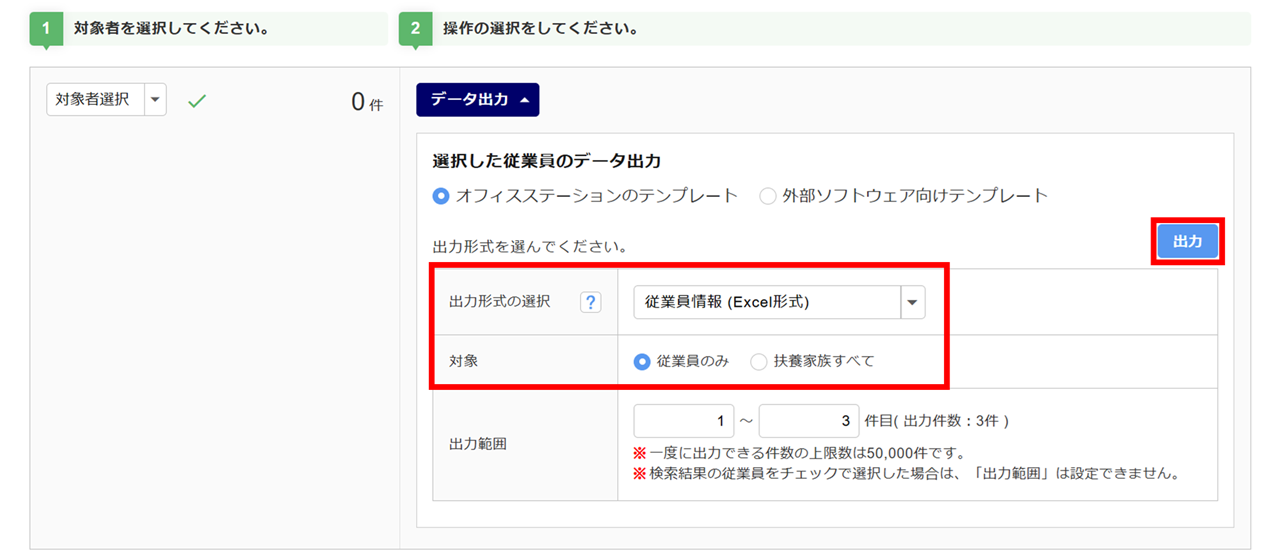Click the 出力形式の選択 row label

point(500,302)
